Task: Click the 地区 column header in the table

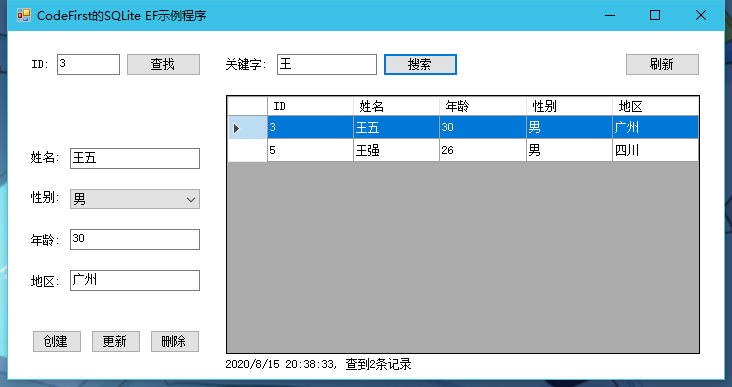Action: (x=655, y=106)
